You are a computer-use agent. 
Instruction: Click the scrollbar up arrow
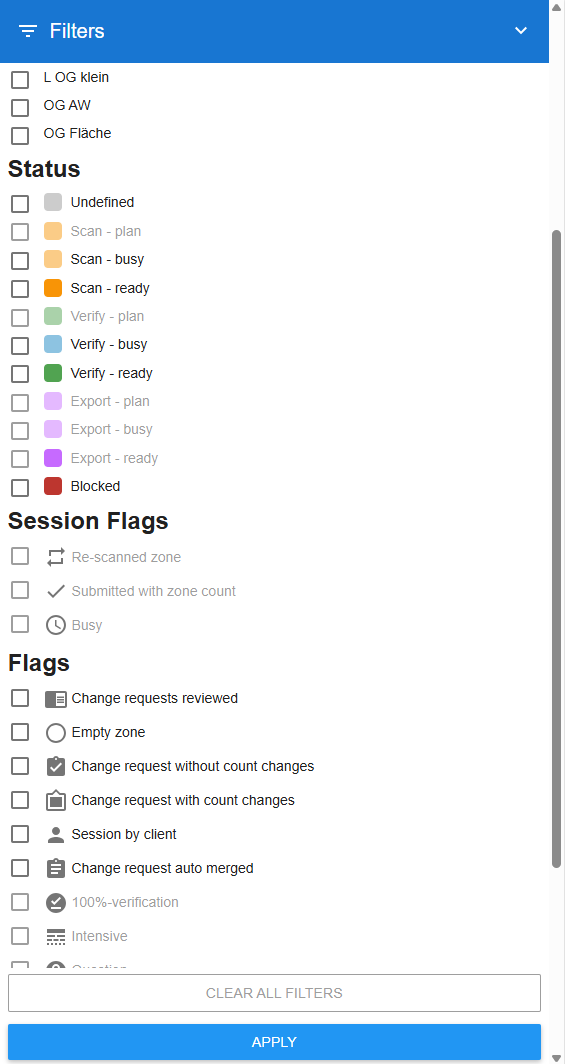click(x=557, y=5)
